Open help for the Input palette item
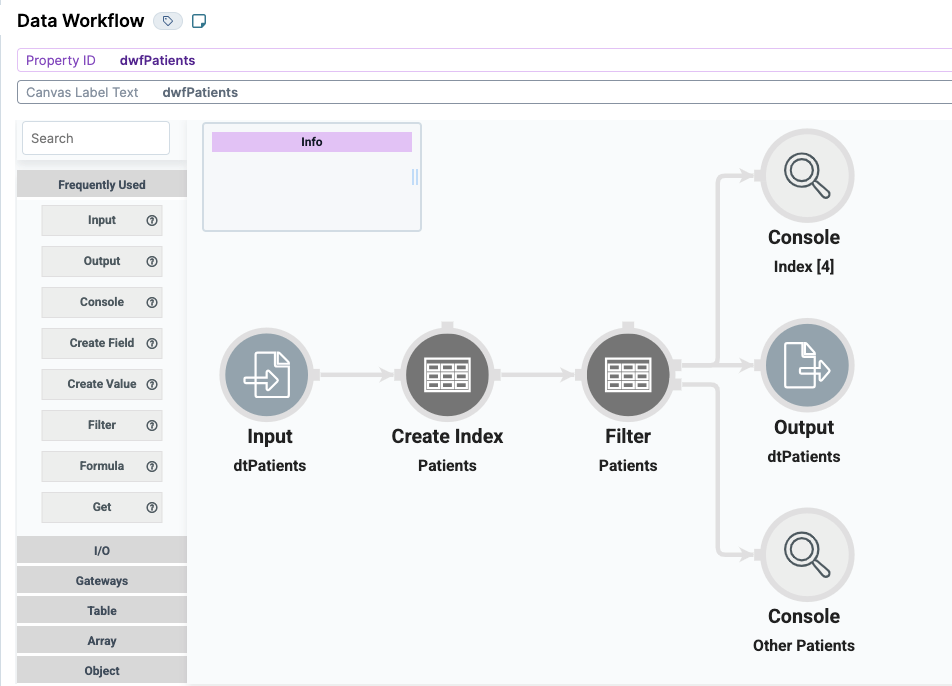The width and height of the screenshot is (952, 686). pos(150,220)
